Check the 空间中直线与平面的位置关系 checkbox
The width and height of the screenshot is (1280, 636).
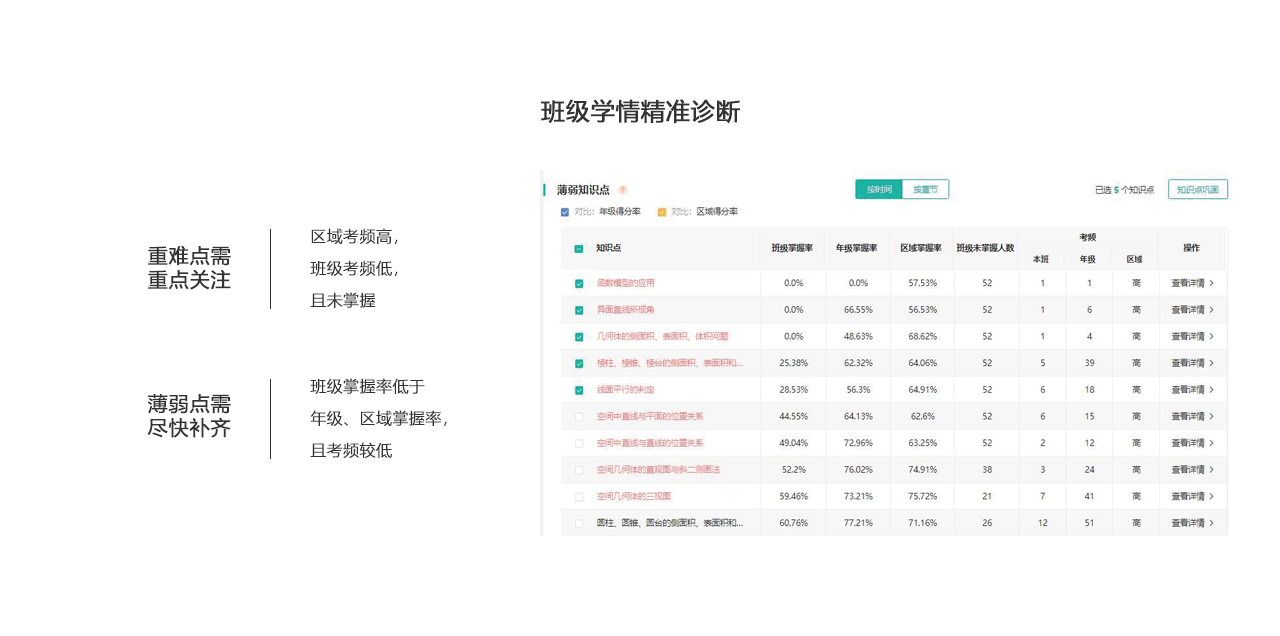[x=579, y=416]
